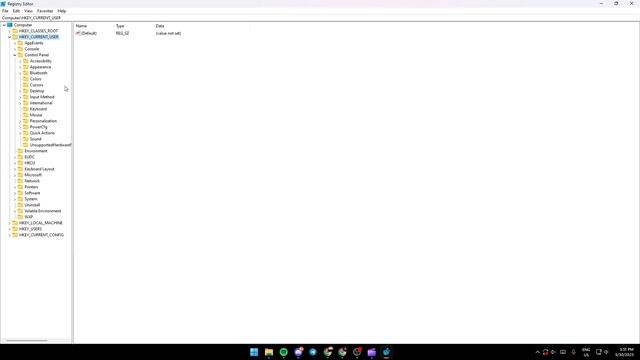This screenshot has height=360, width=640.
Task: Click the (value not set) data cell
Action: tap(168, 33)
